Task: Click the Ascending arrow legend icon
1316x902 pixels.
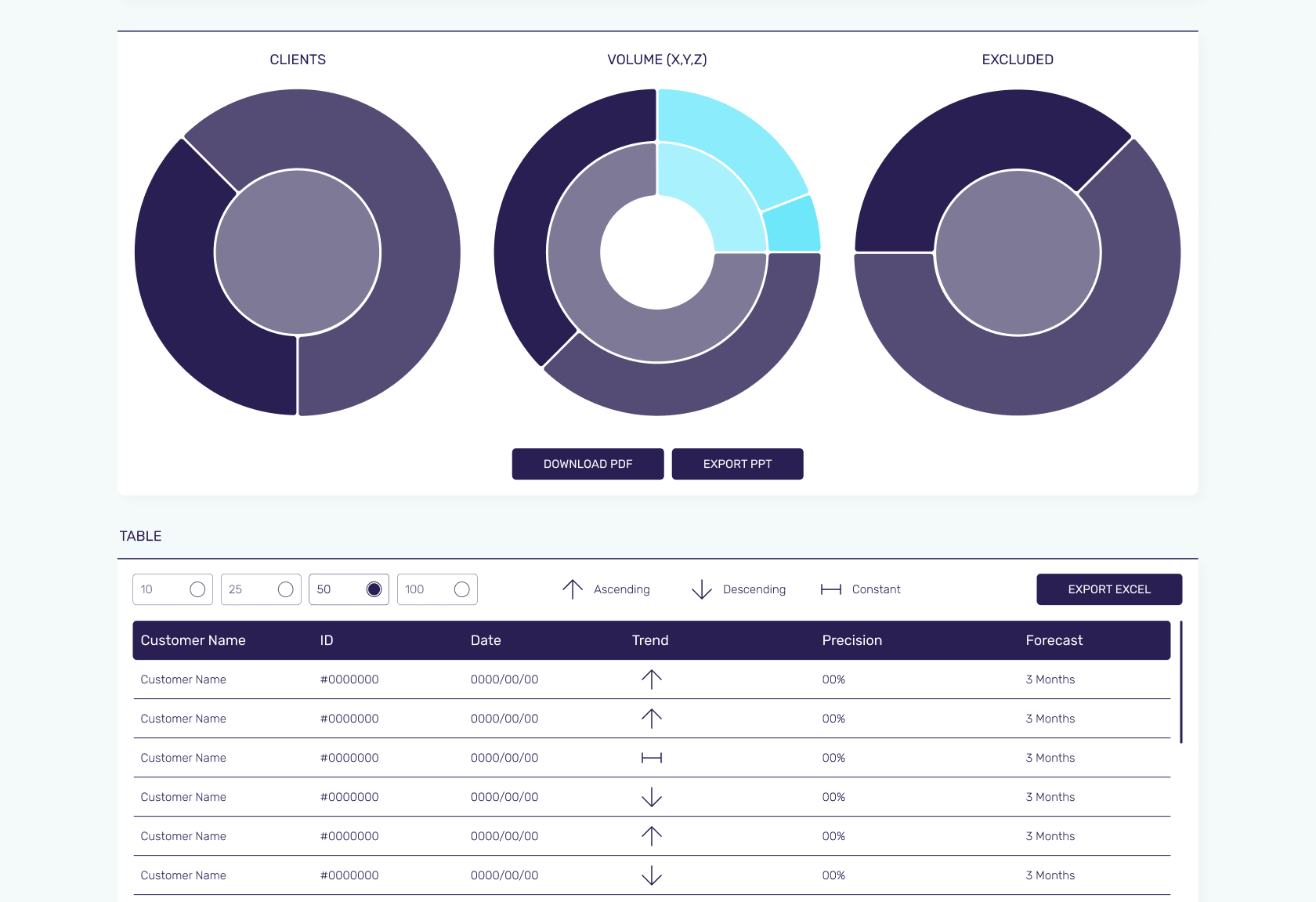Action: (x=573, y=589)
